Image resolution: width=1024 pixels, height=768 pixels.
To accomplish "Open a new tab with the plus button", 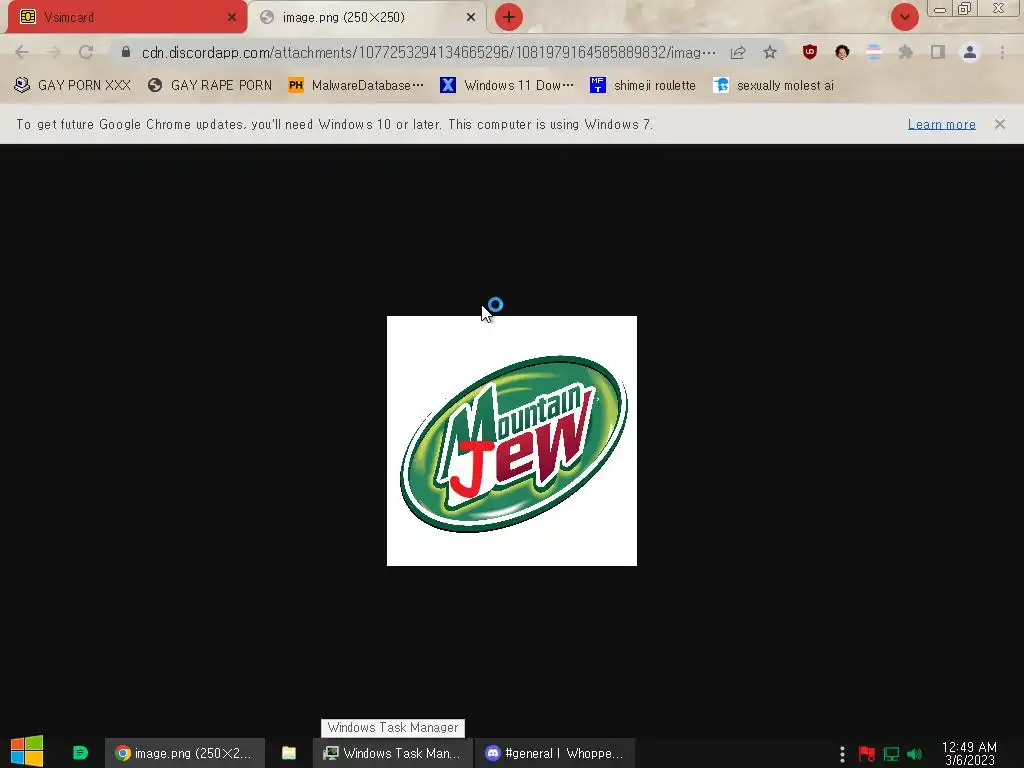I will coord(509,17).
